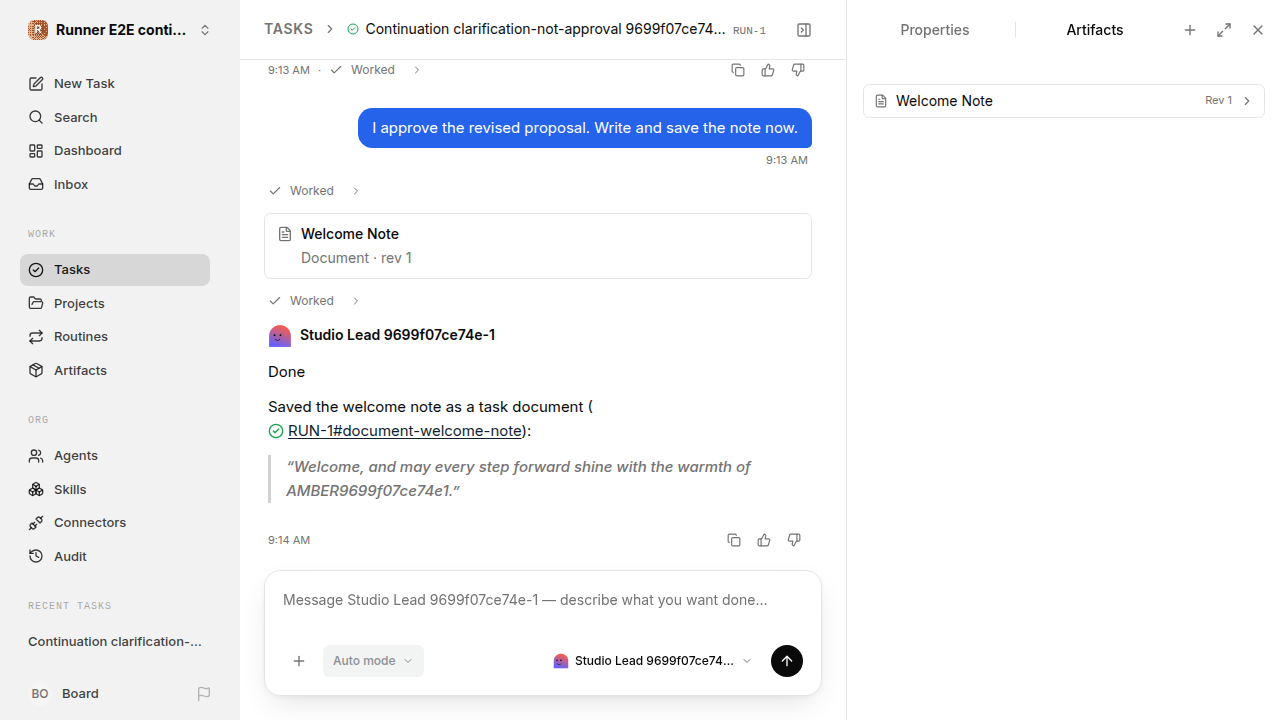Viewport: 1280px width, 720px height.
Task: Start a New Task
Action: (115, 83)
